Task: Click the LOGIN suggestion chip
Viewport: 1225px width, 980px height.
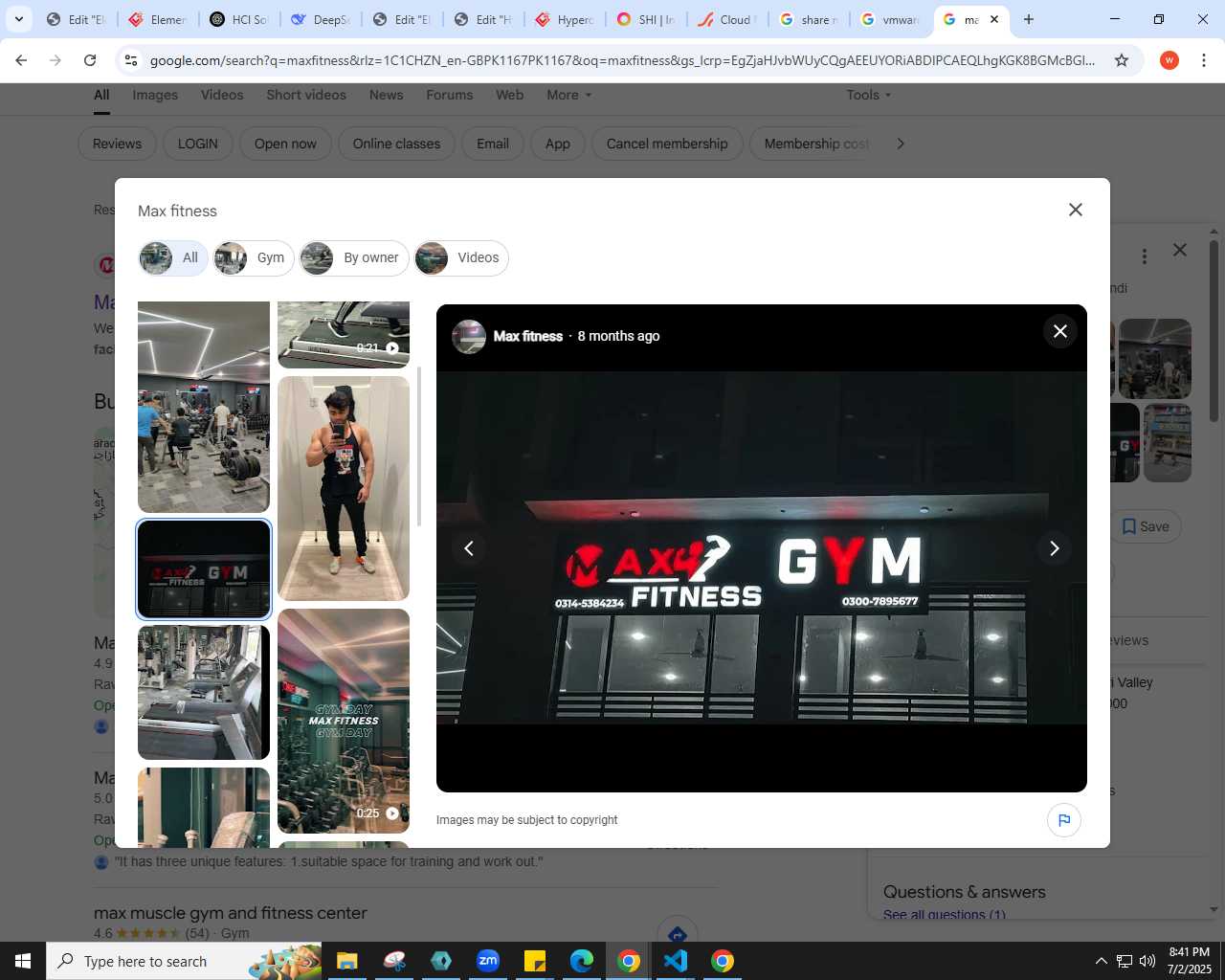Action: pyautogui.click(x=198, y=144)
